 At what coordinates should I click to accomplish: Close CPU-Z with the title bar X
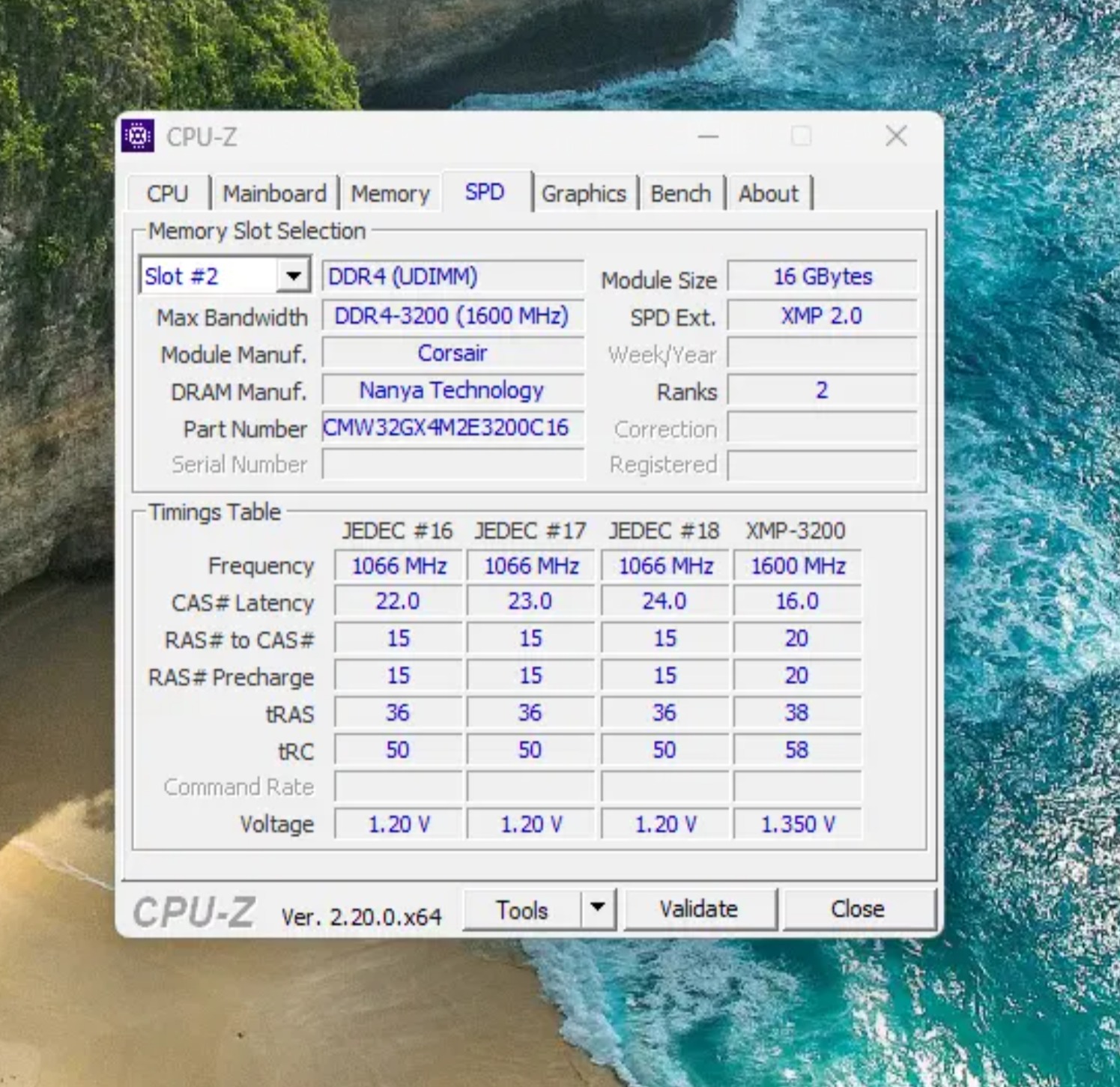click(x=896, y=136)
